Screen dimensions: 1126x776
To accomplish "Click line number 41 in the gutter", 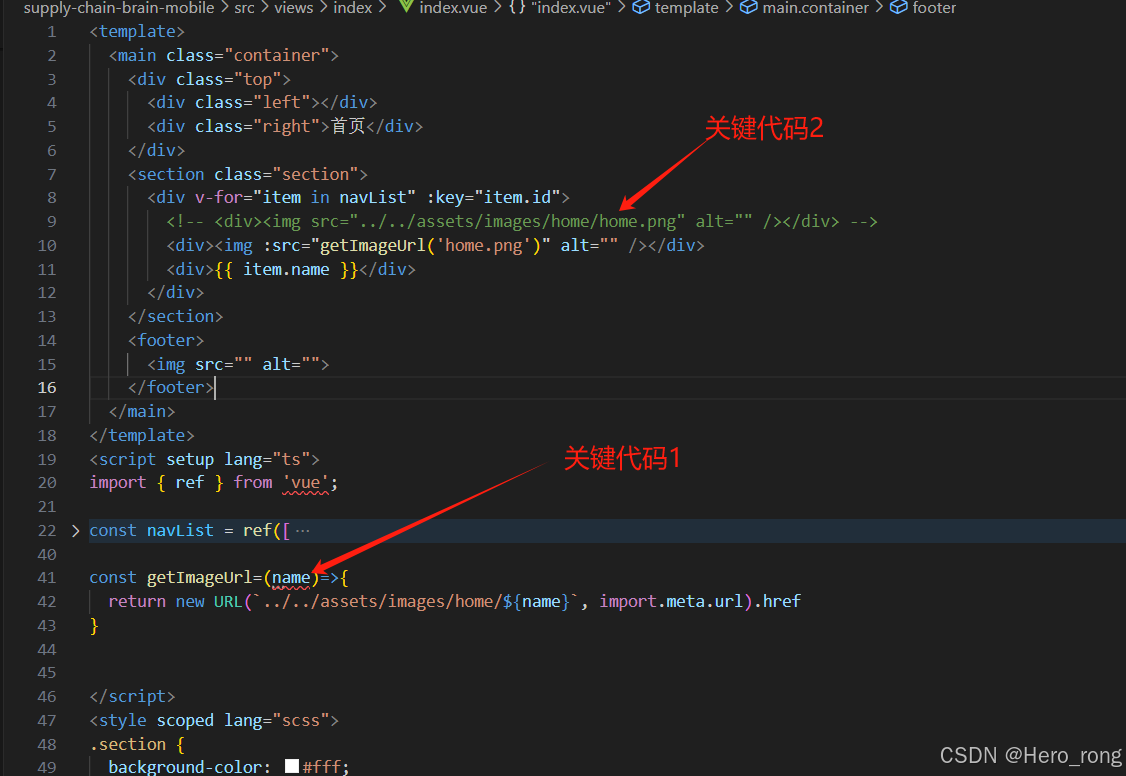I will (47, 578).
